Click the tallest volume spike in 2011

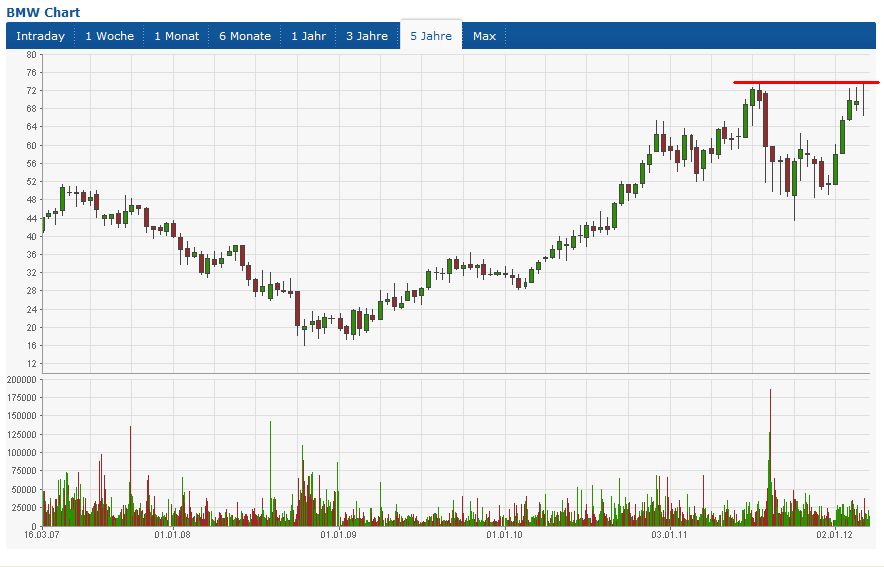[770, 457]
